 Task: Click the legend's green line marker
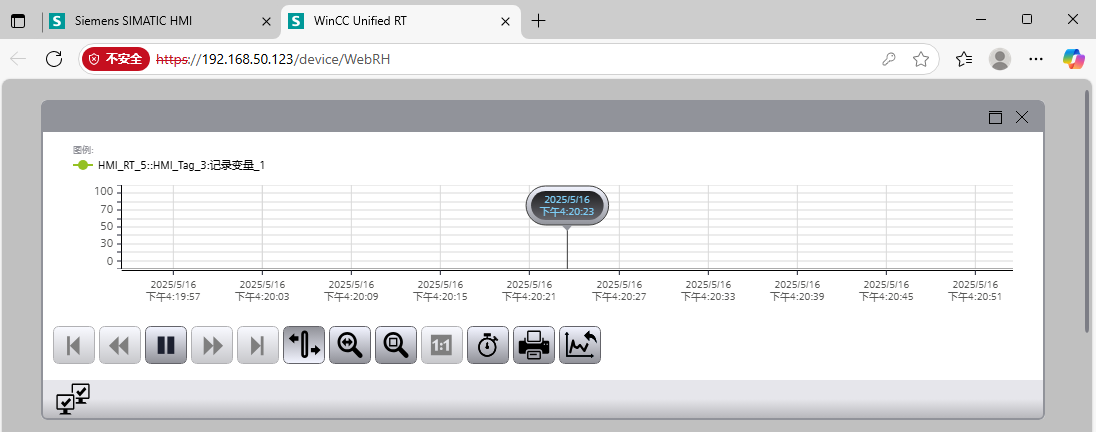click(82, 166)
